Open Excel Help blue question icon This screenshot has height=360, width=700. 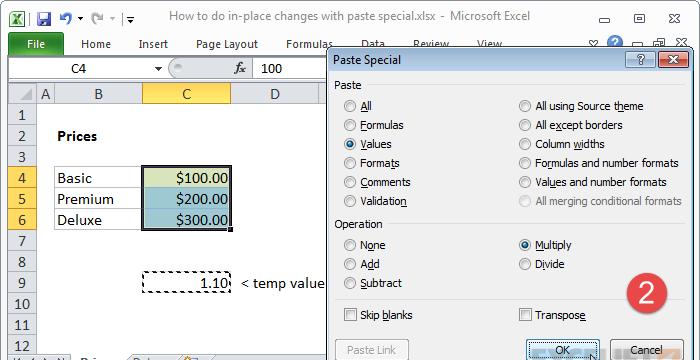(615, 42)
